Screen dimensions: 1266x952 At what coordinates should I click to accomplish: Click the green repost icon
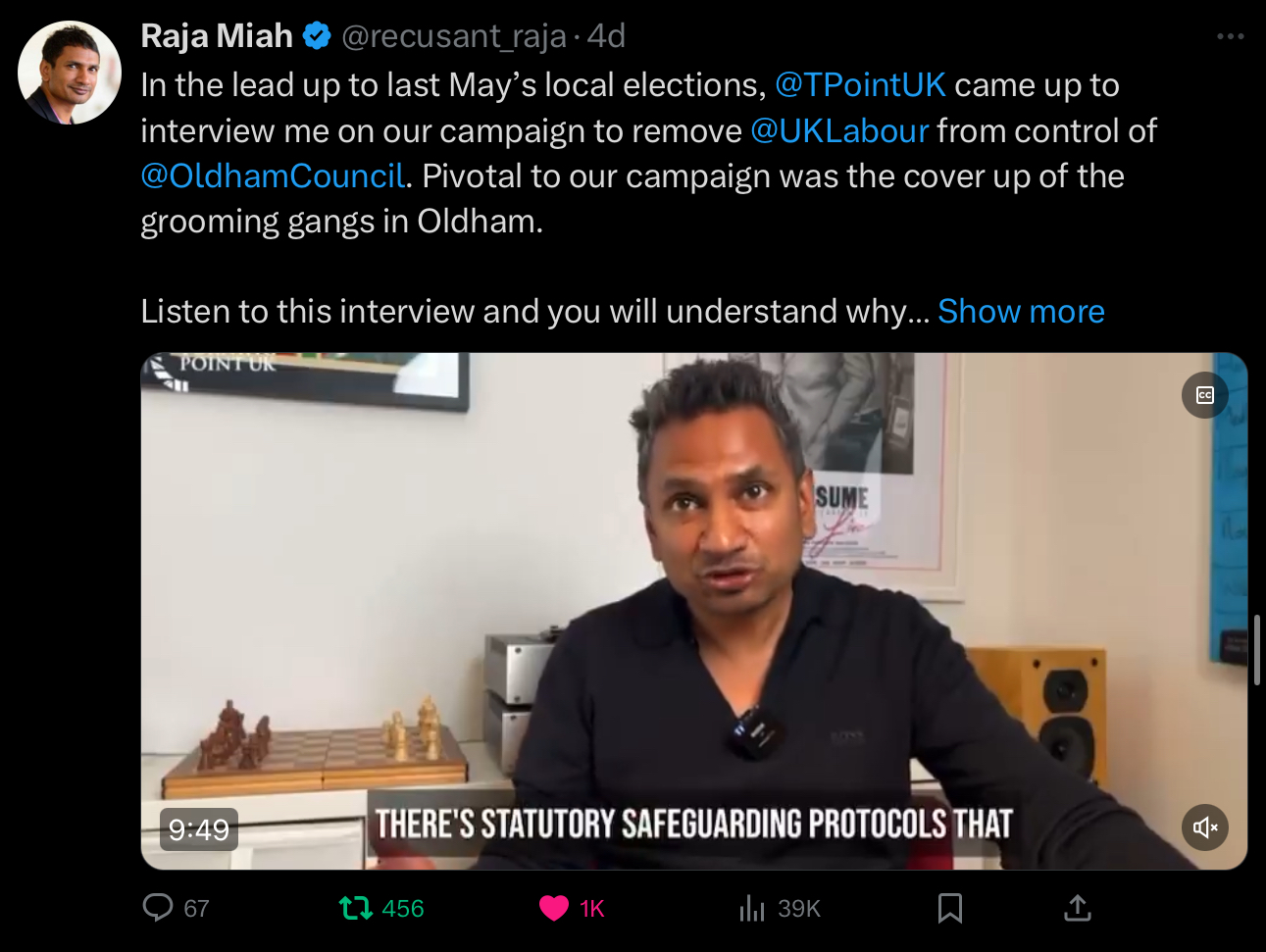click(x=355, y=908)
